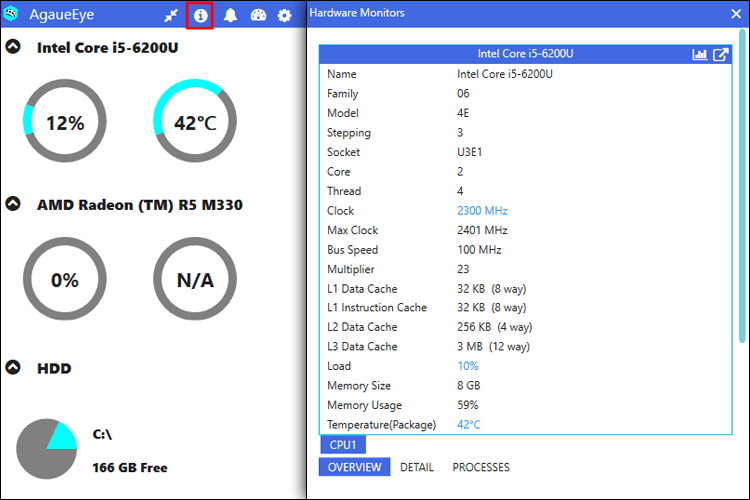Click the '8 GB' memory size value
Screen dimensions: 750x500
click(x=468, y=386)
